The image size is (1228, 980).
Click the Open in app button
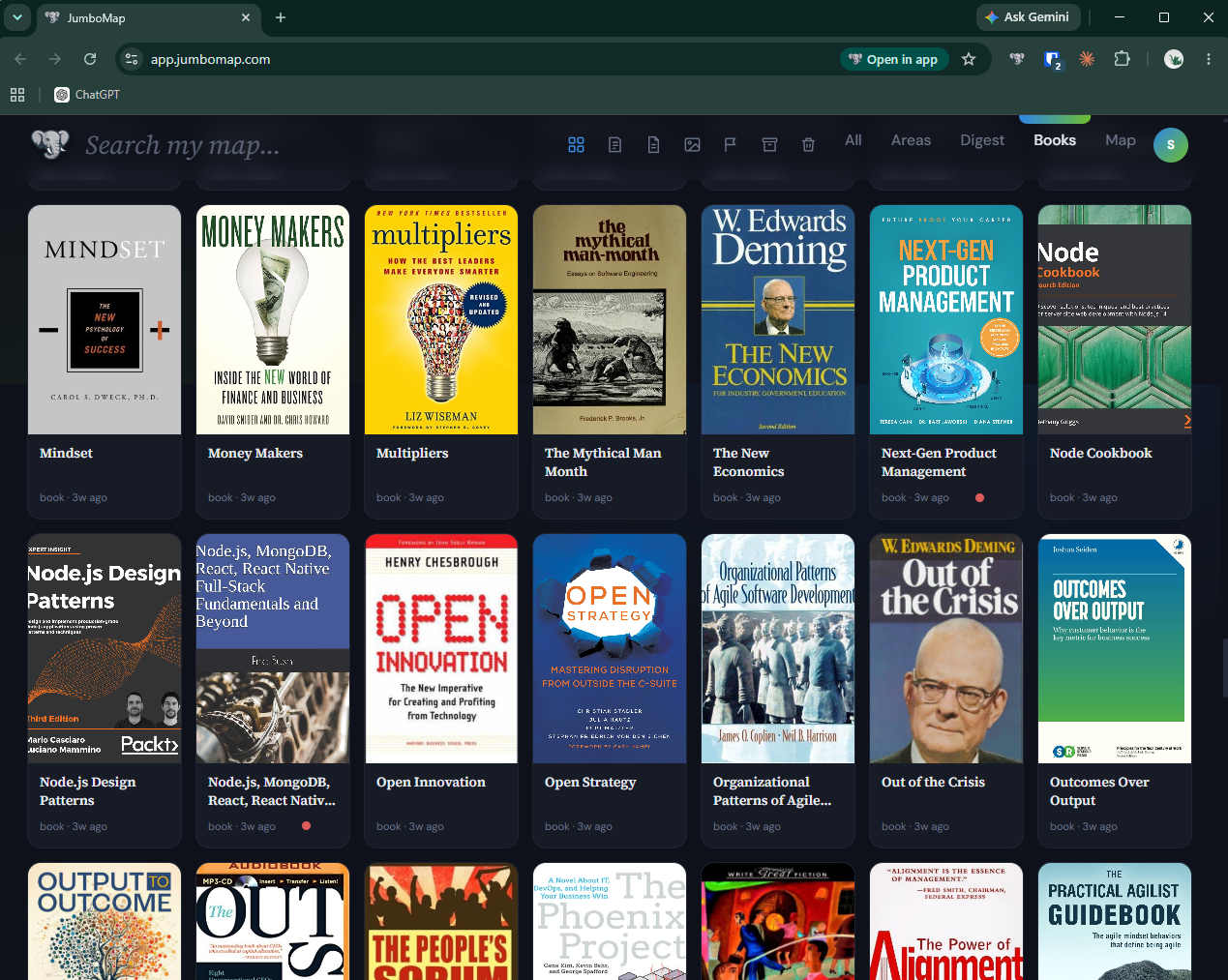pyautogui.click(x=892, y=59)
